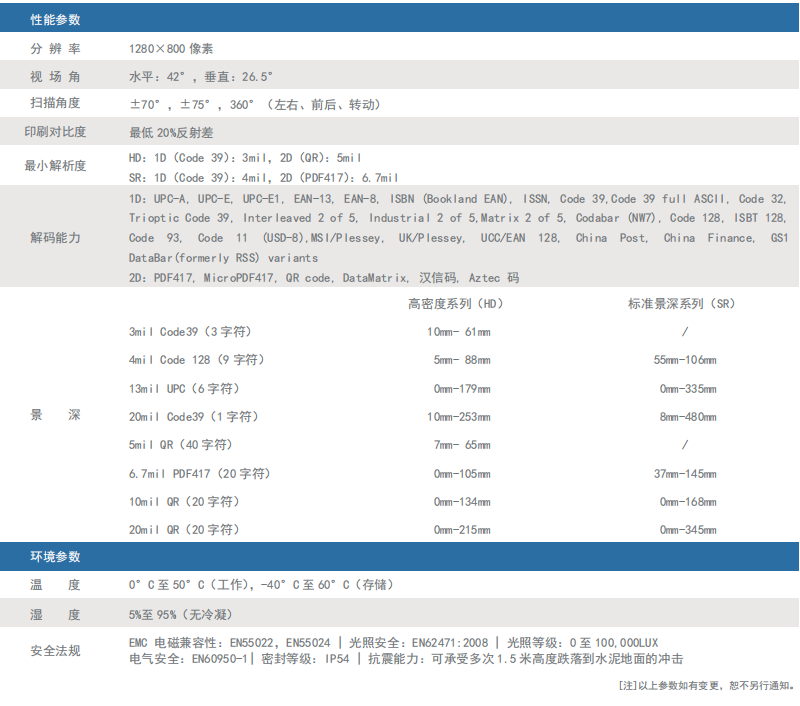The width and height of the screenshot is (800, 706).
Task: Click the 标准景深系列（SR）column header
Action: 682,304
